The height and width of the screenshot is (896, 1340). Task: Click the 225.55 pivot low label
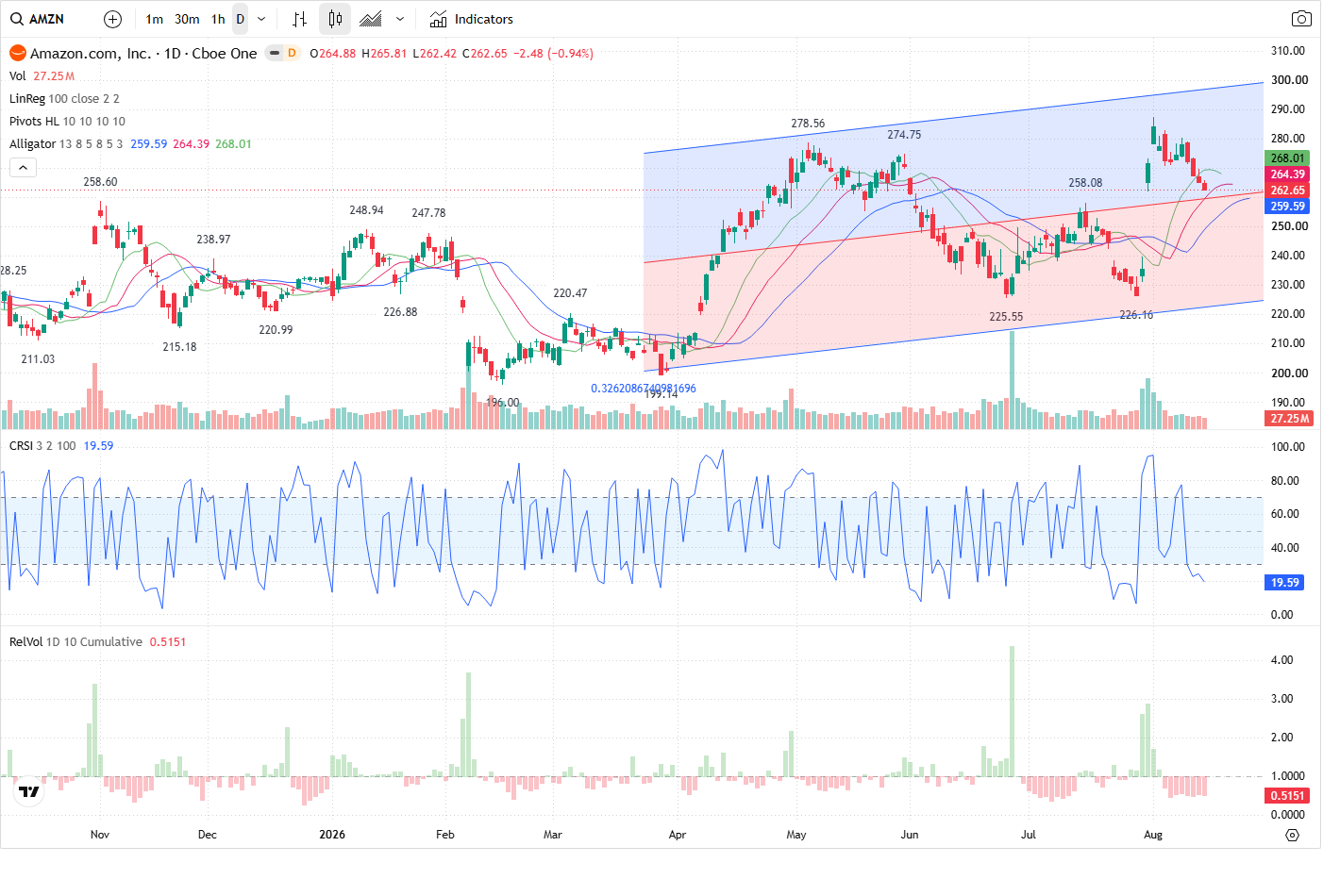point(1006,317)
